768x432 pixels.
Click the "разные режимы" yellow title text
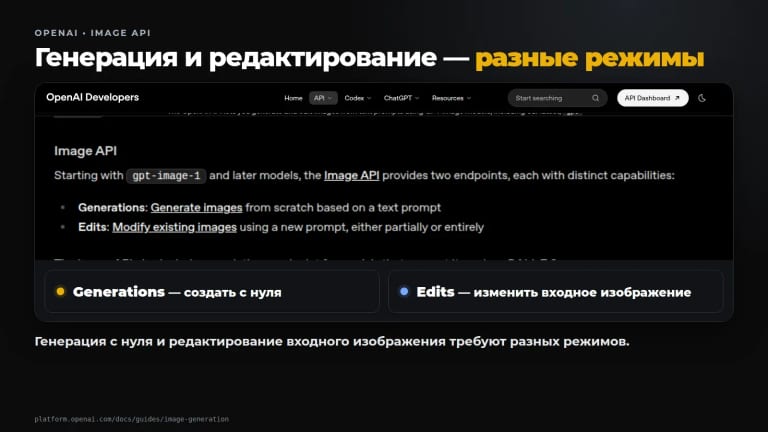click(590, 58)
